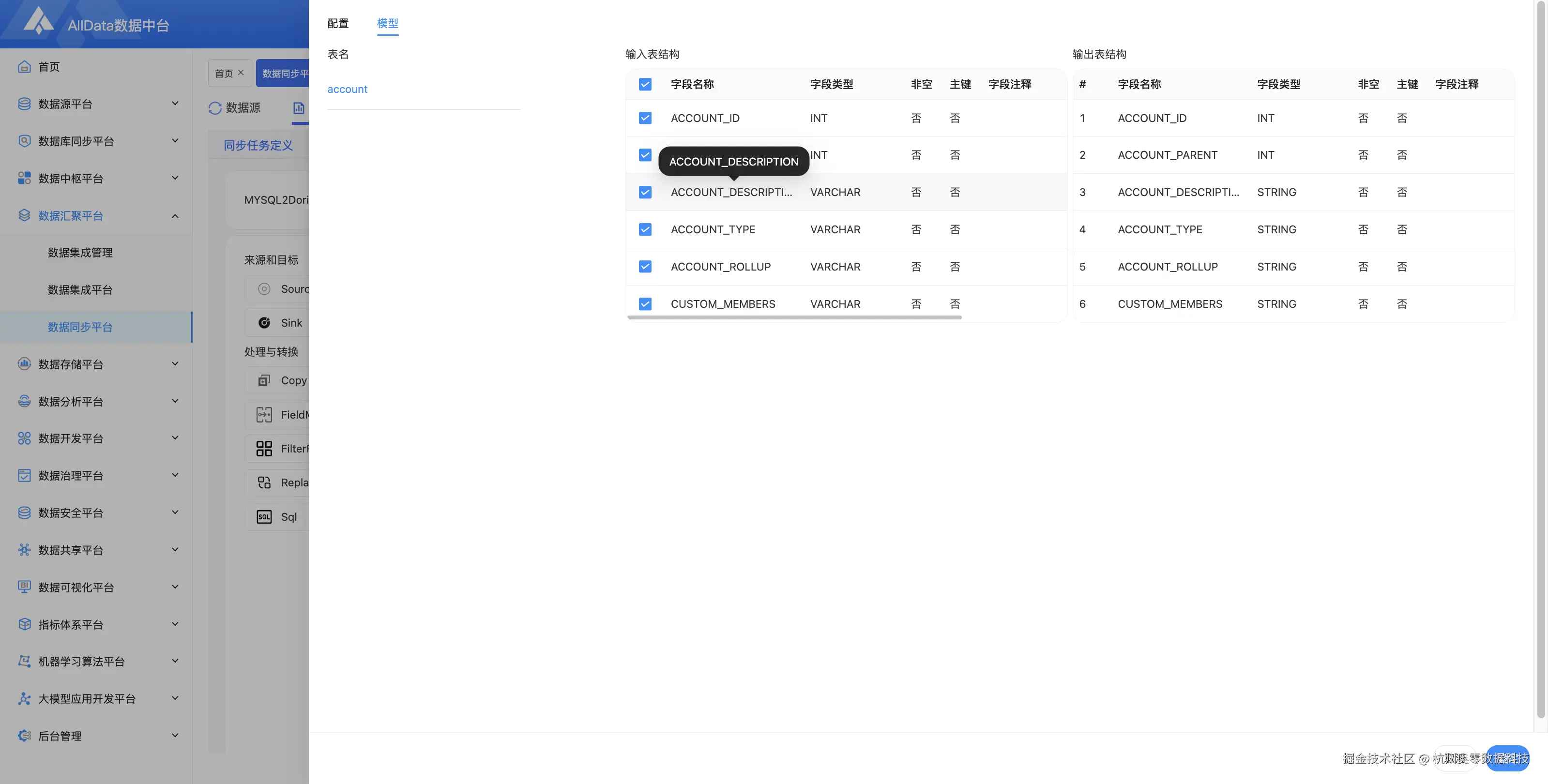Click the 机器学习算法平台 sidebar icon
Viewport: 1548px width, 784px height.
coord(24,661)
